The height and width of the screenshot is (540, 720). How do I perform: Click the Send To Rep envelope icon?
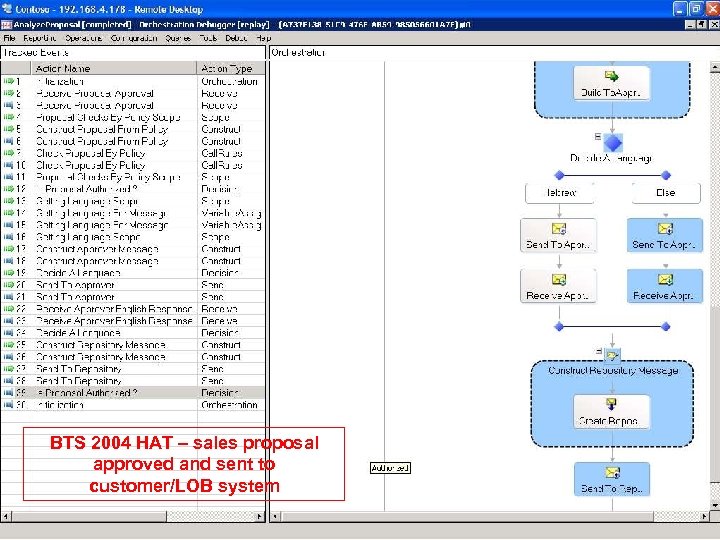click(613, 472)
